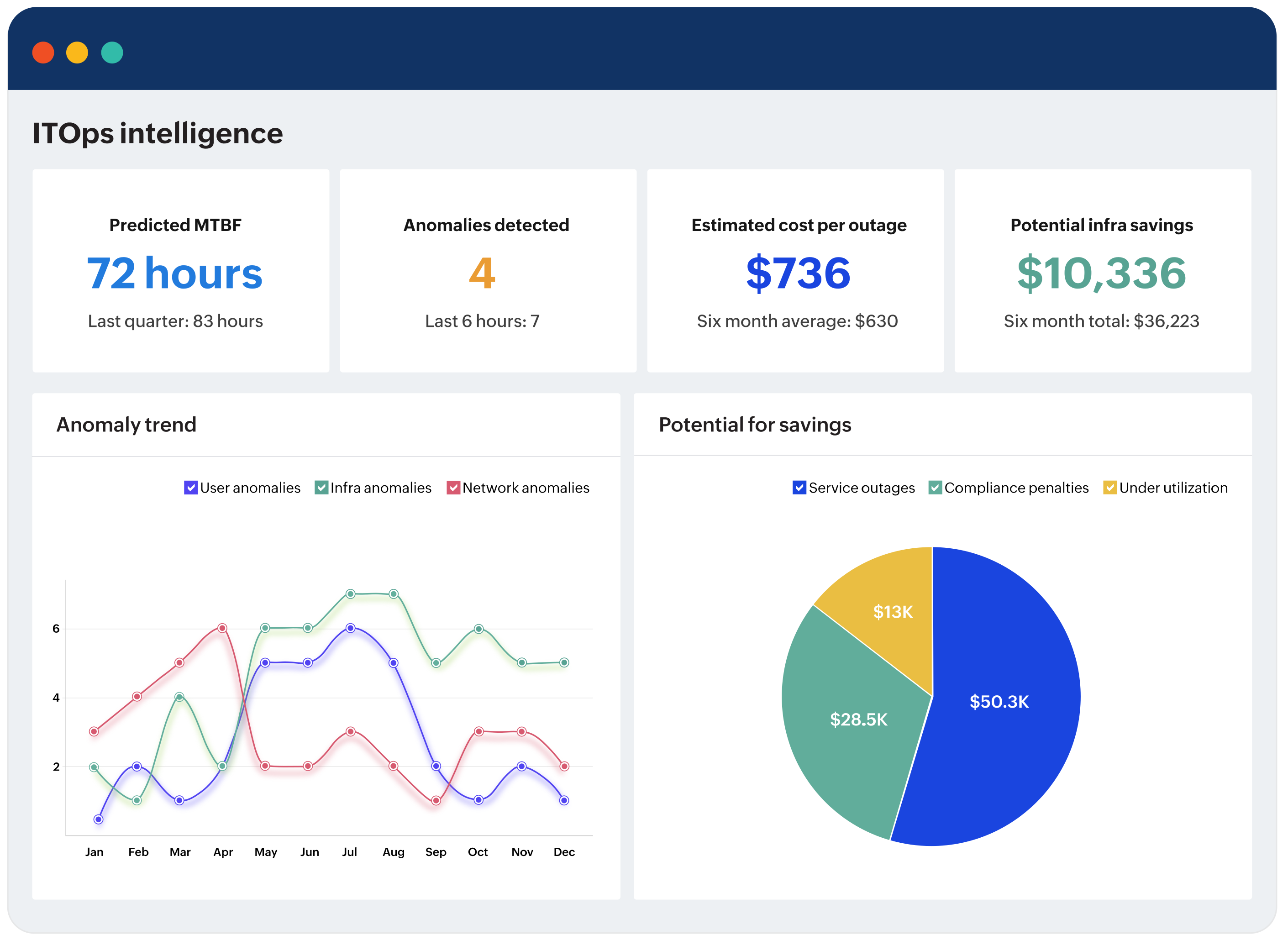Click the Network anomalies point at Jan
This screenshot has height=940, width=1288.
94,732
